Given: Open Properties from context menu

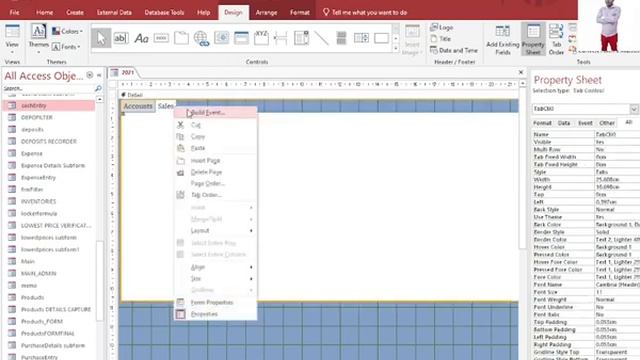Looking at the screenshot, I should 216,314.
